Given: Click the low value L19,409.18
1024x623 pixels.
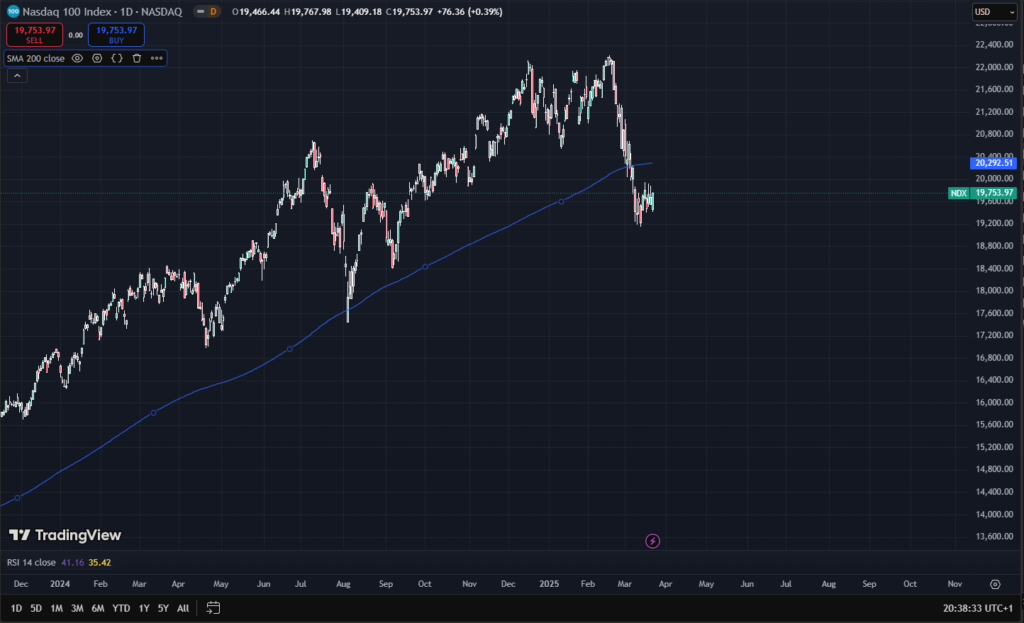Looking at the screenshot, I should [x=359, y=12].
